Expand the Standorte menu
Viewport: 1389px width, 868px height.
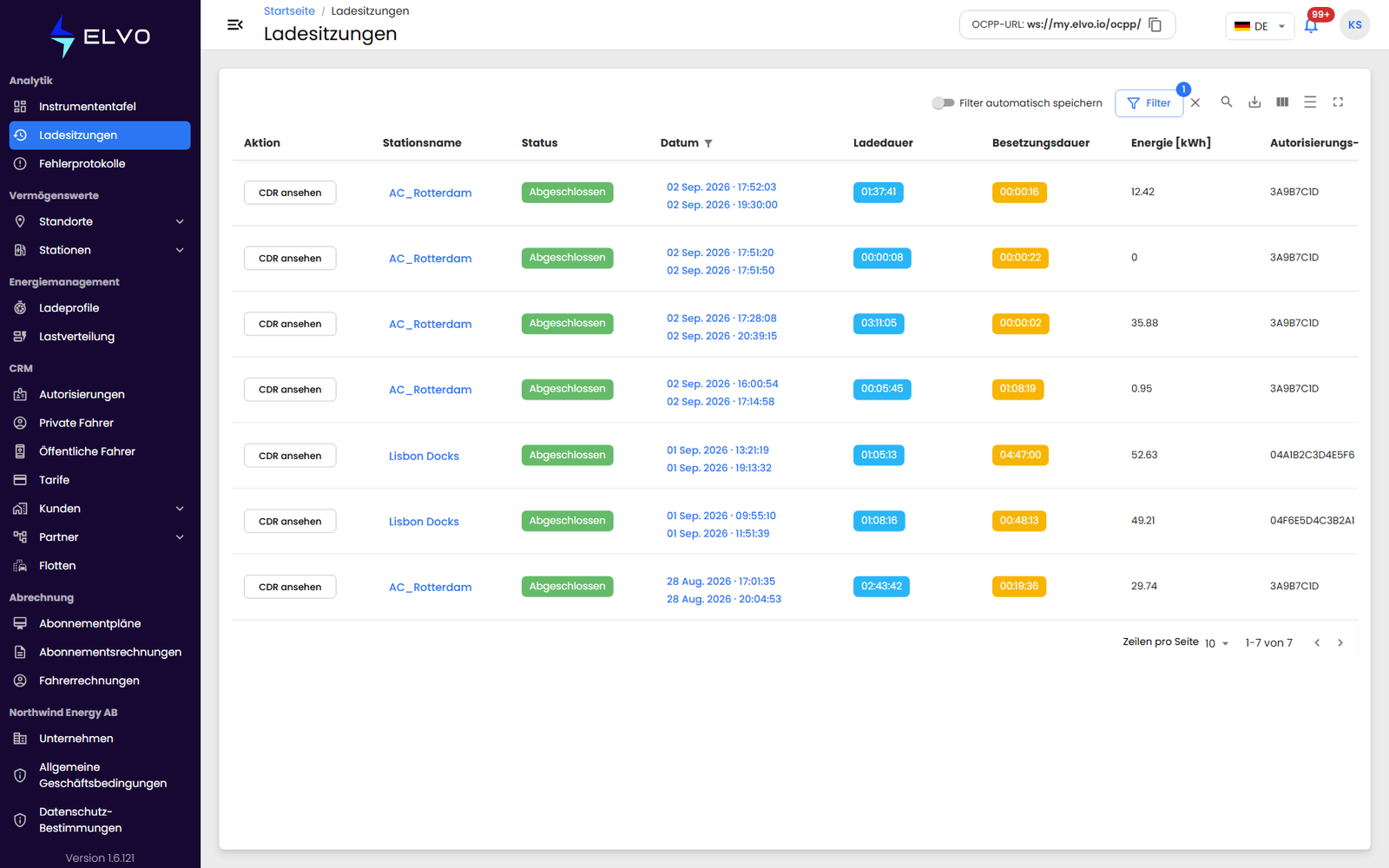coord(100,221)
